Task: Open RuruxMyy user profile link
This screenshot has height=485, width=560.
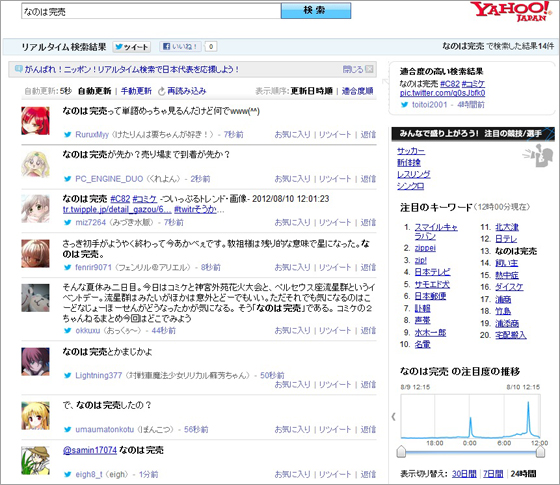Action: [92, 135]
